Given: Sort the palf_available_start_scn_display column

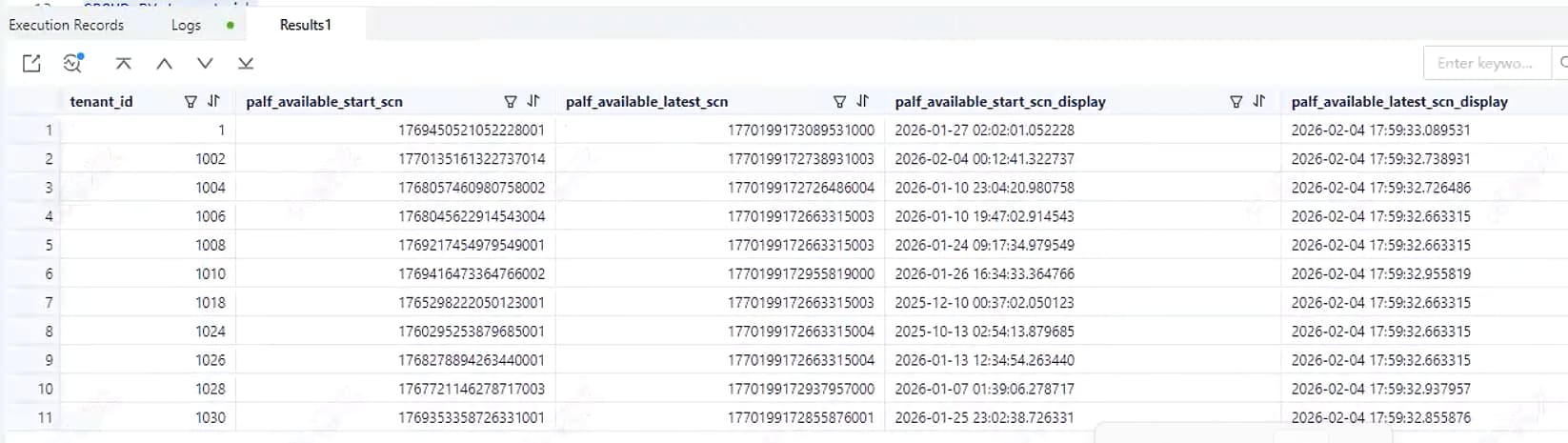Looking at the screenshot, I should pyautogui.click(x=1258, y=101).
